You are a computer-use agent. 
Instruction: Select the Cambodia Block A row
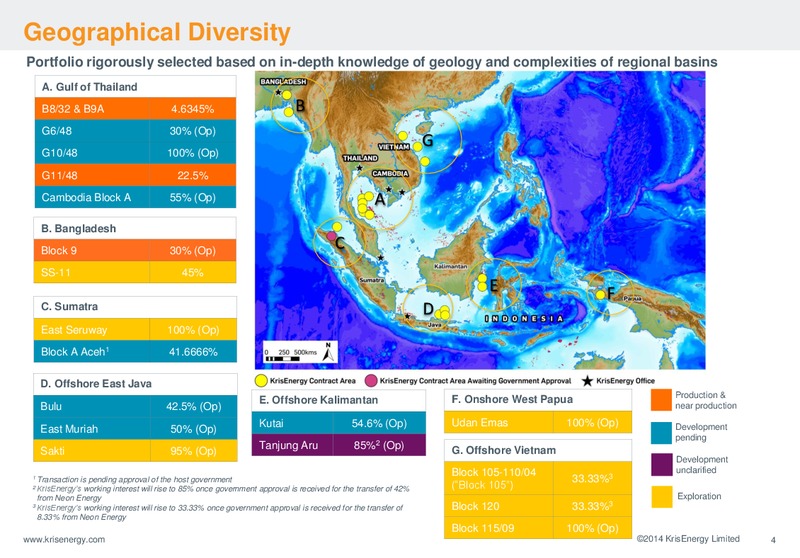point(136,197)
